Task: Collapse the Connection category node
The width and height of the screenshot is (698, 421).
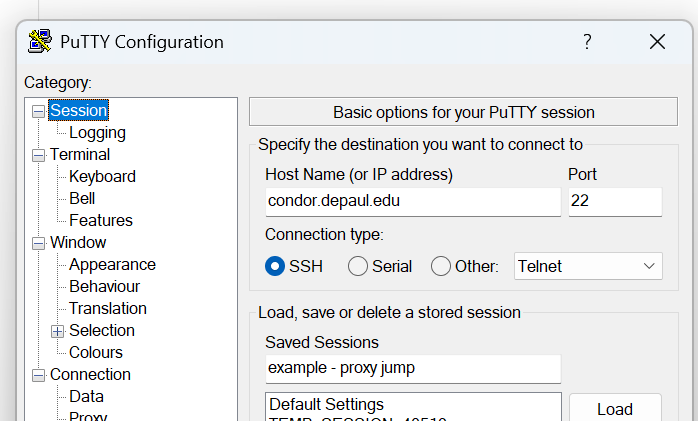Action: tap(39, 375)
